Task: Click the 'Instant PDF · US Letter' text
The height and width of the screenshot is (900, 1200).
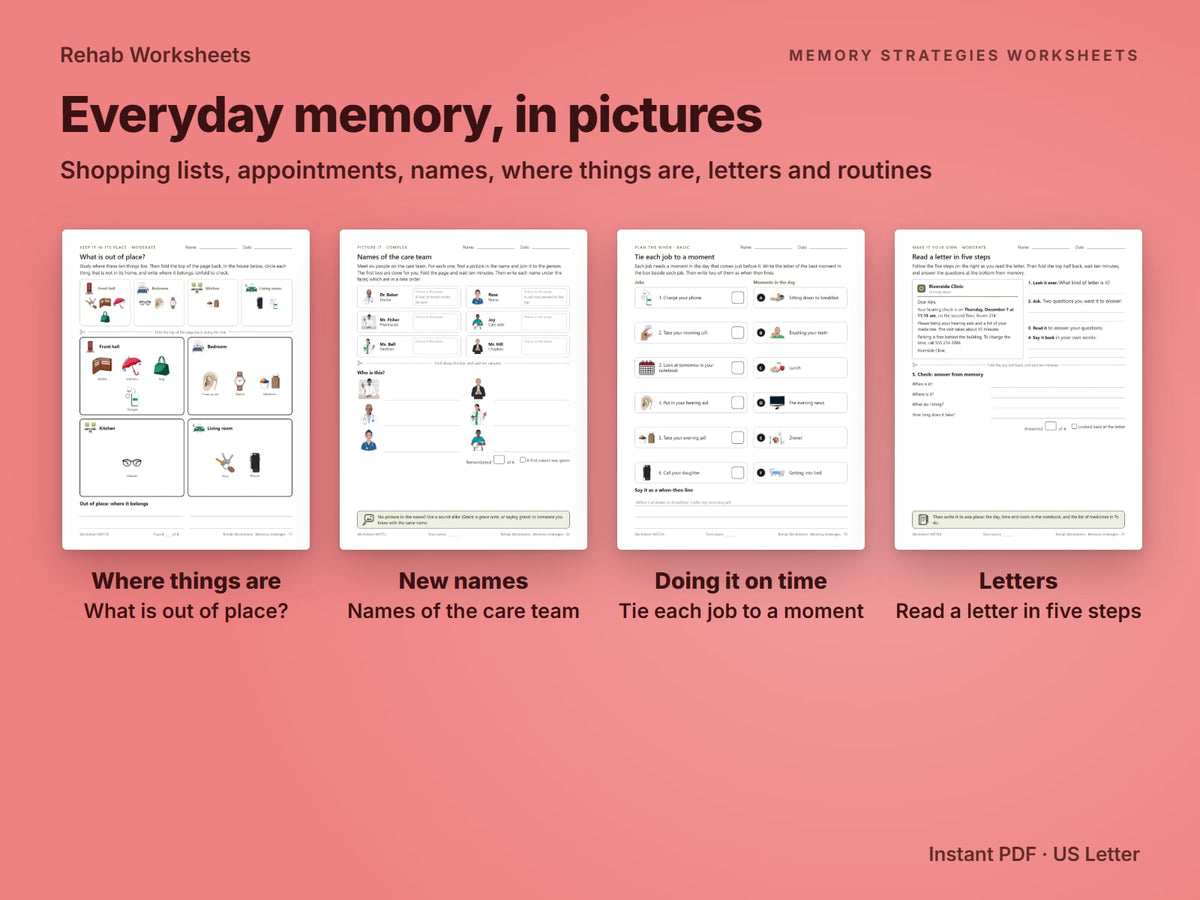Action: (x=1034, y=855)
